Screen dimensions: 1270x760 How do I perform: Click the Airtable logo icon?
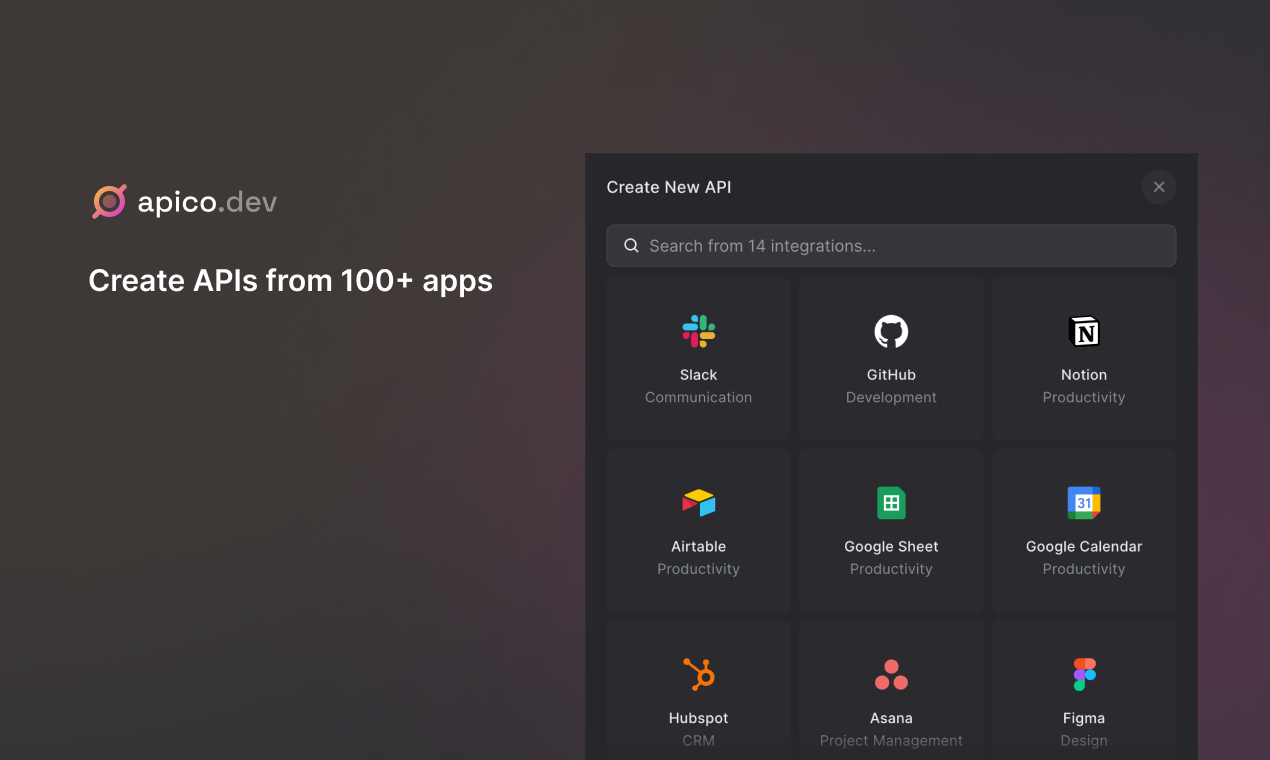coord(698,503)
